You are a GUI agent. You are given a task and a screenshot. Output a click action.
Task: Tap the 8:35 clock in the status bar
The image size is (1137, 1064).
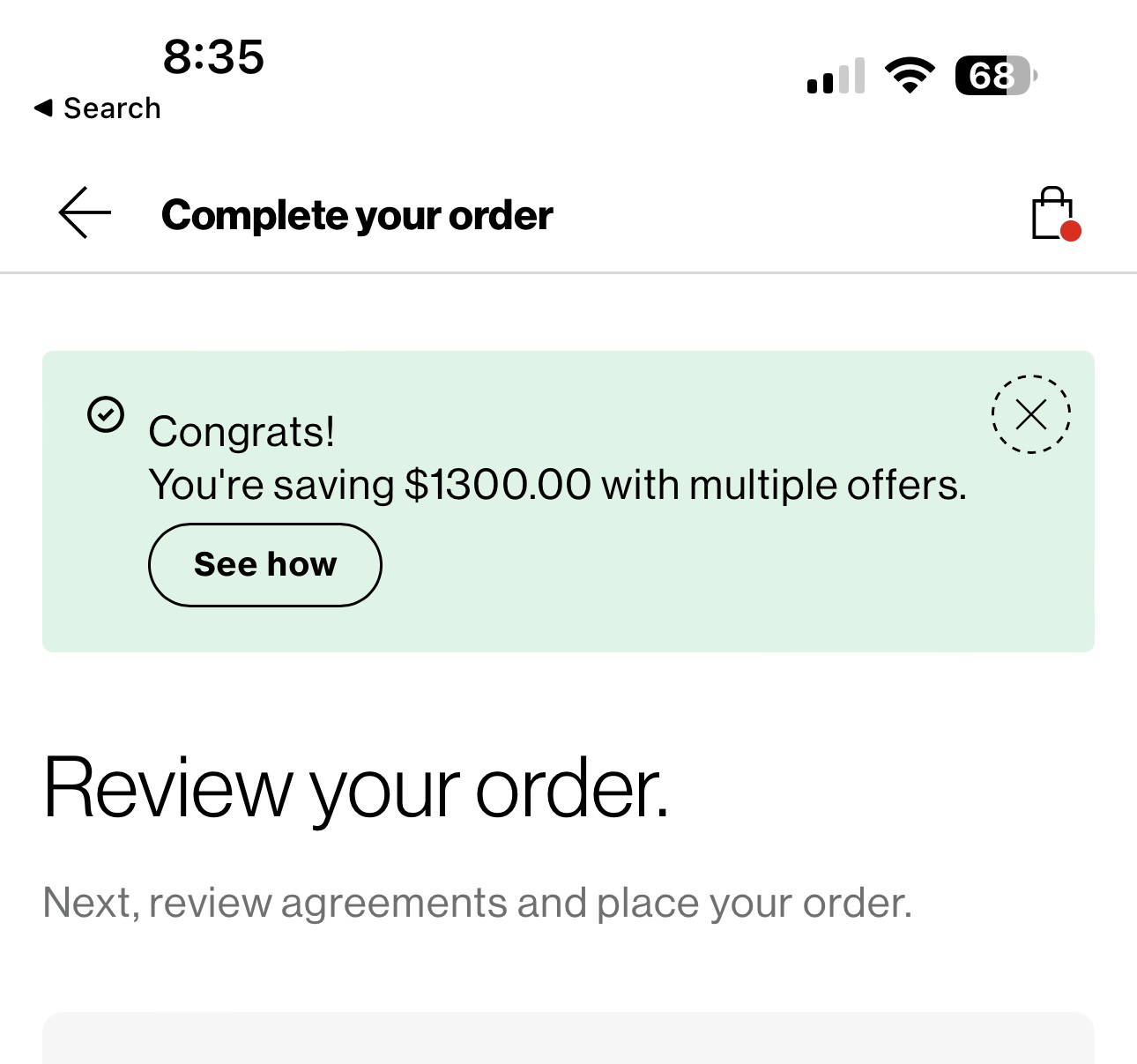213,57
